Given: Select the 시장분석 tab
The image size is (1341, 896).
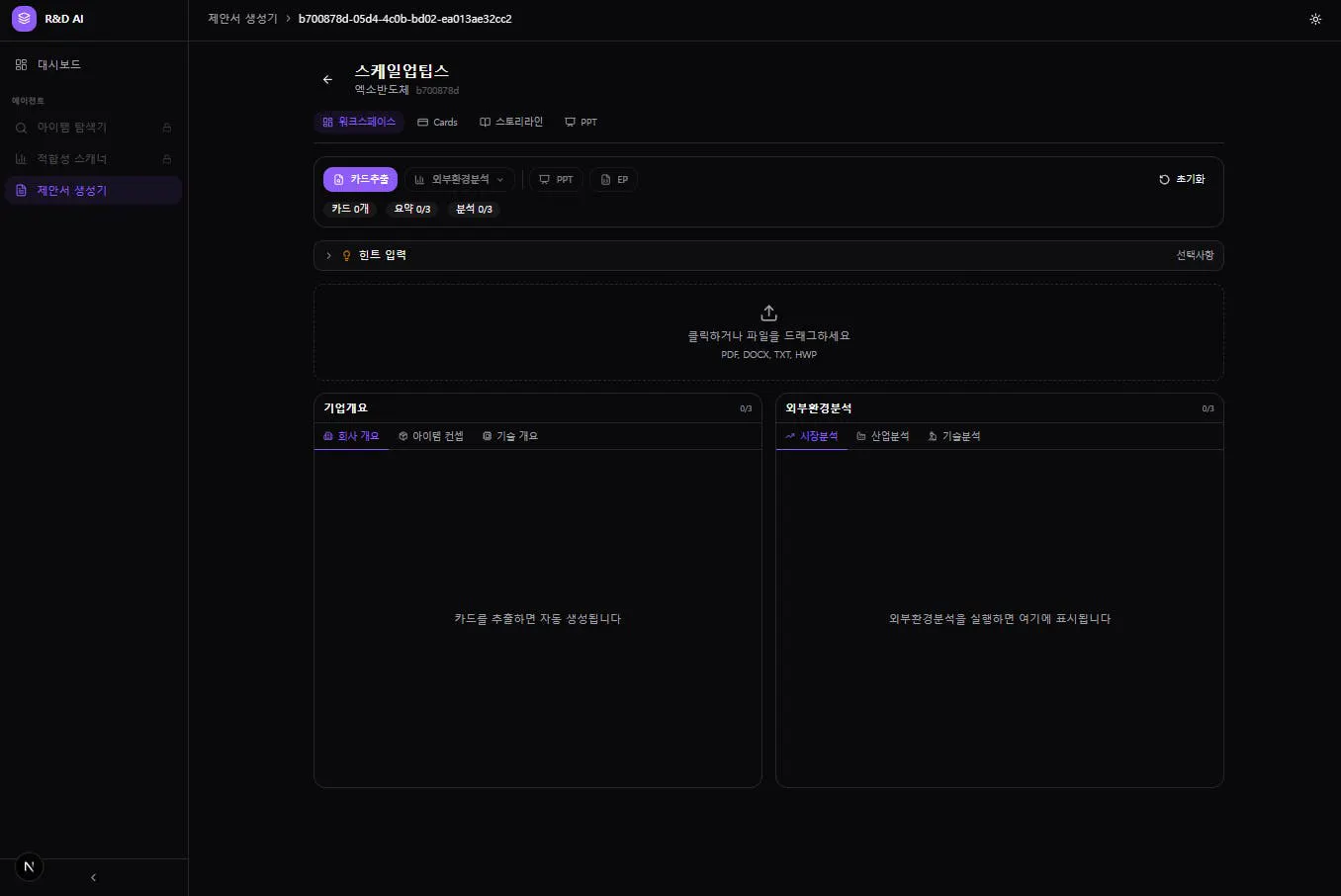Looking at the screenshot, I should pos(812,436).
